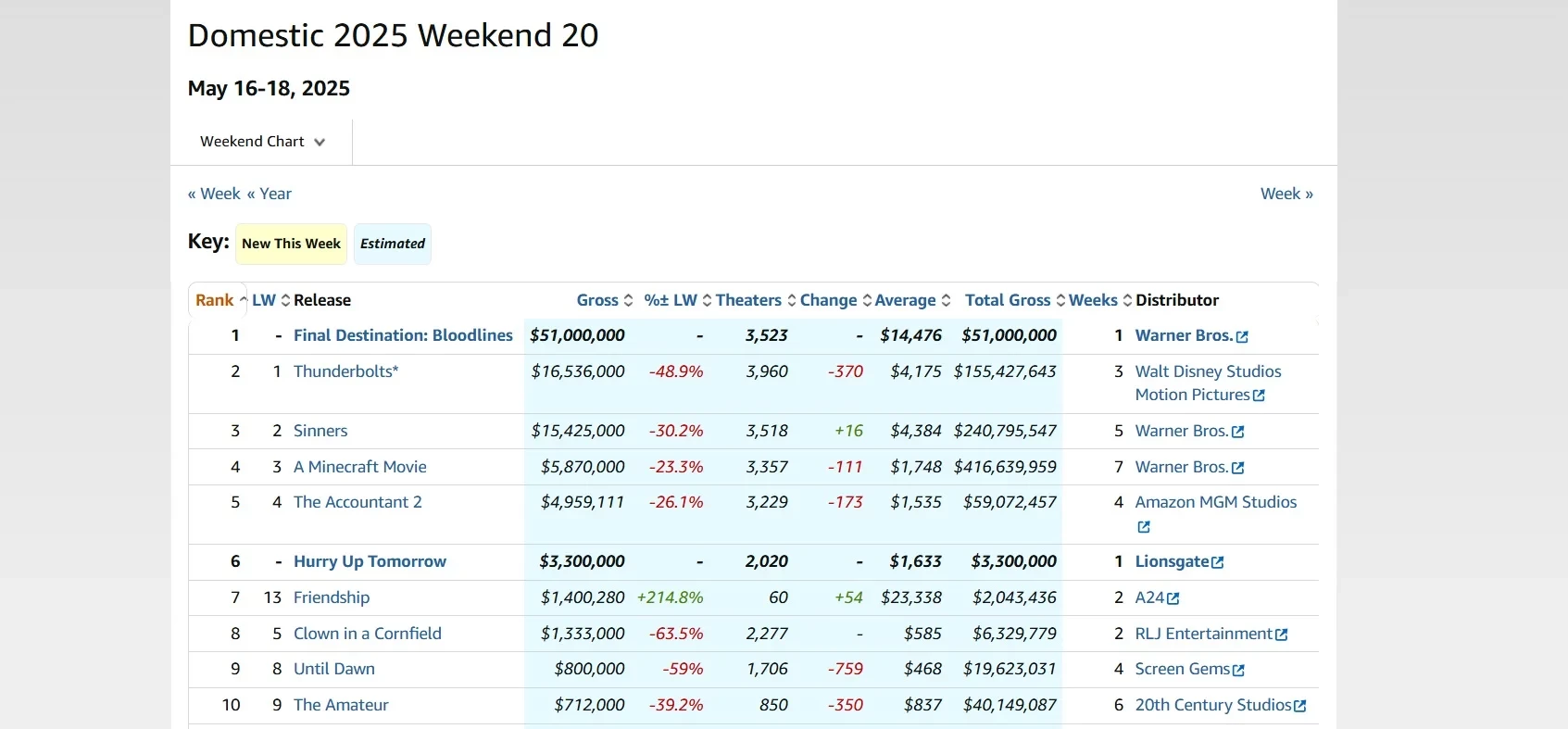
Task: Click external link icon beside Lionsgate
Action: (1218, 562)
